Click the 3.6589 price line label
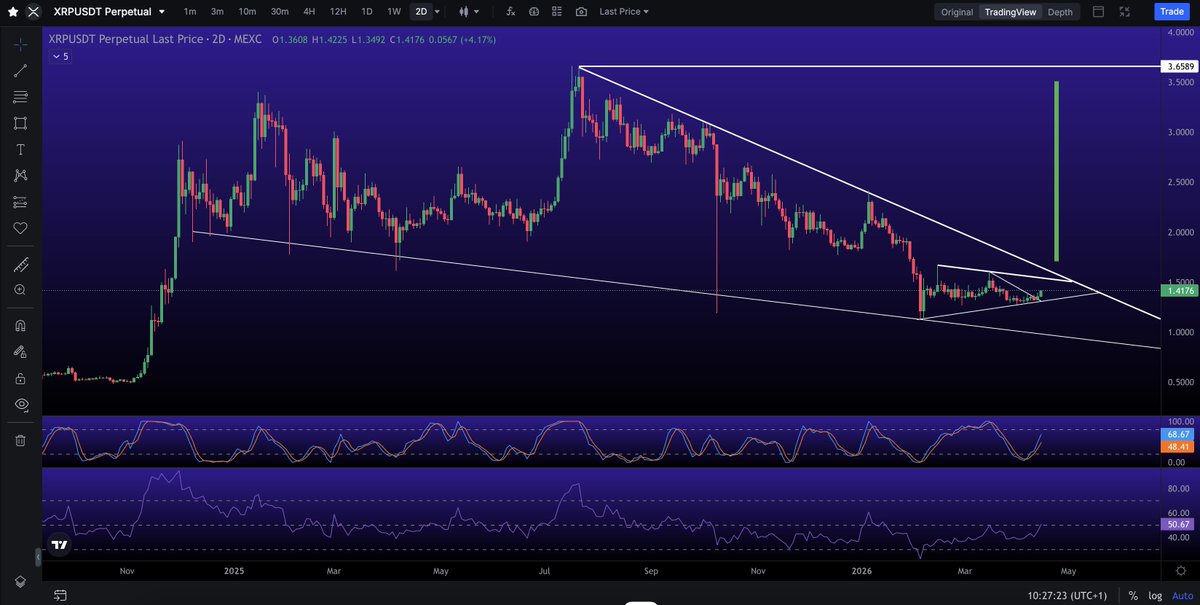The width and height of the screenshot is (1200, 605). pos(1178,66)
